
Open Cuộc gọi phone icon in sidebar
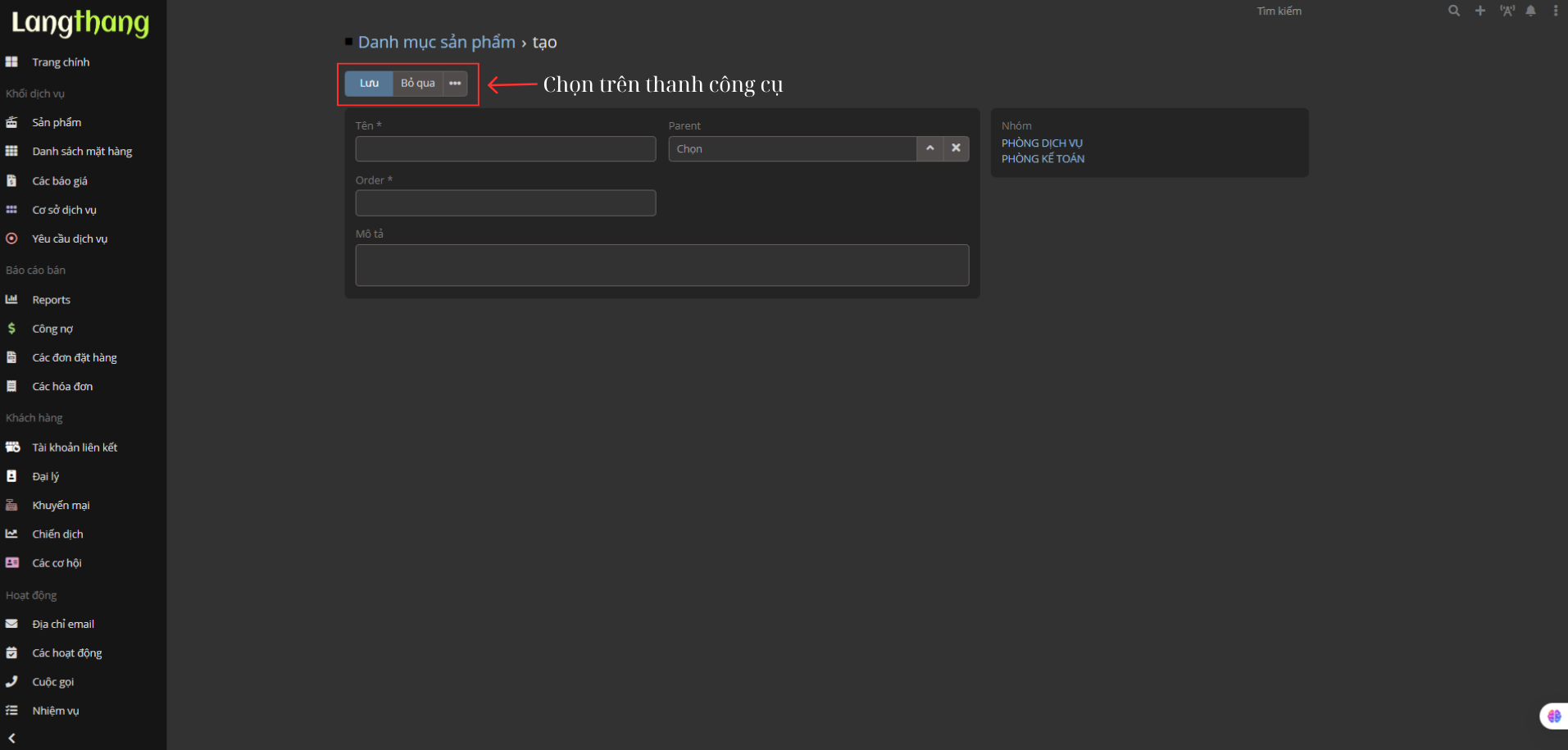(x=52, y=682)
